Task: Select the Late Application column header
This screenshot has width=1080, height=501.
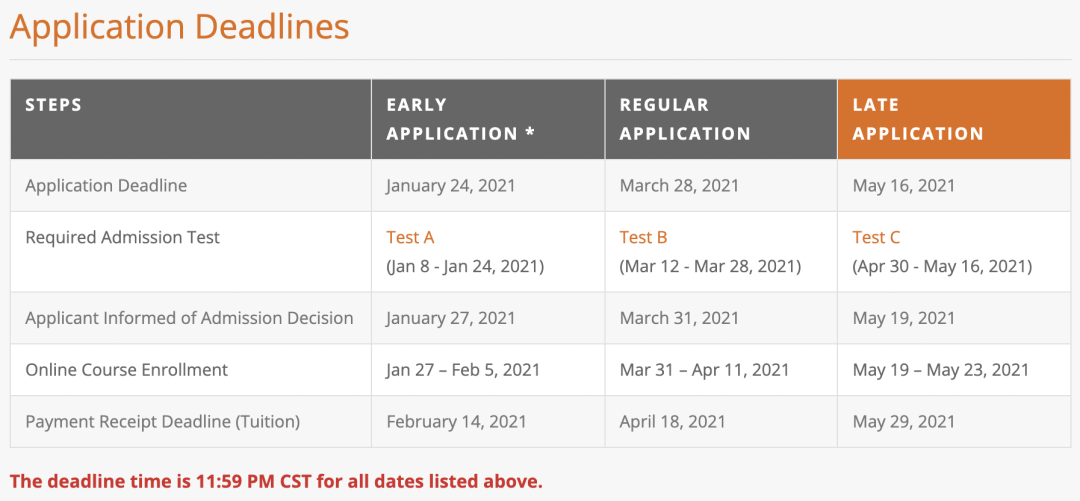Action: pos(954,119)
